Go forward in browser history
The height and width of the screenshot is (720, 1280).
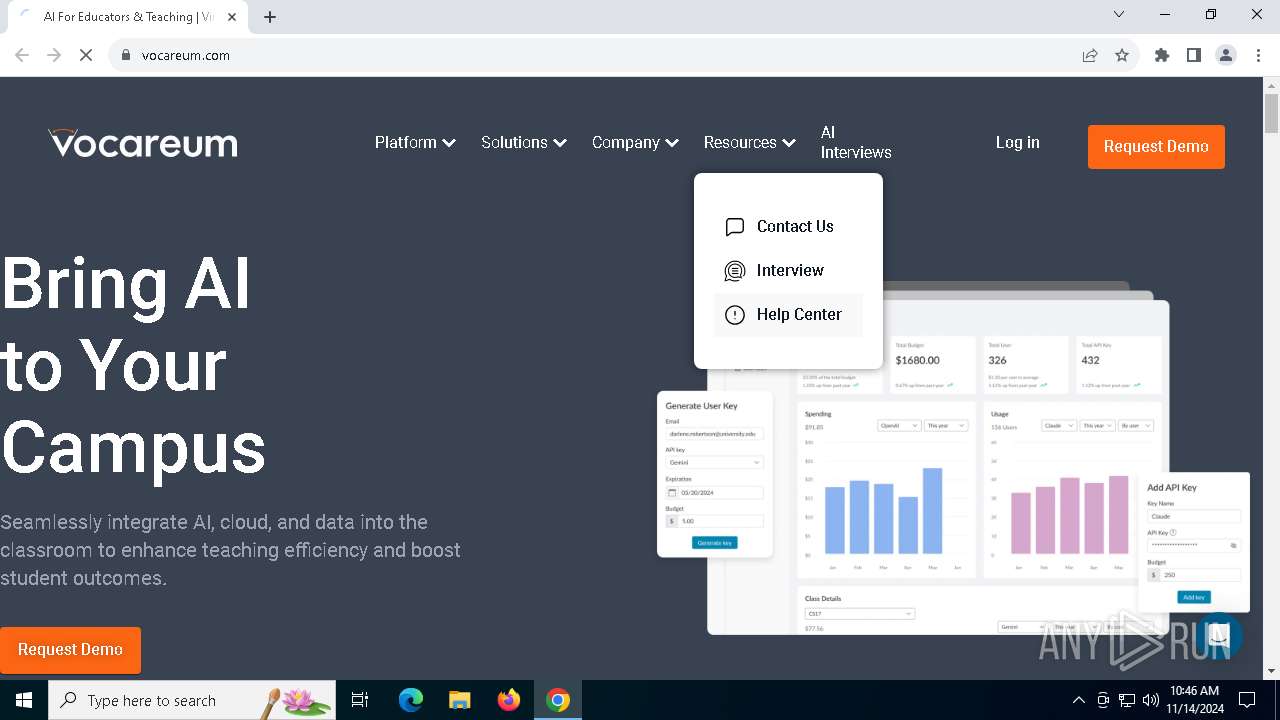point(54,55)
